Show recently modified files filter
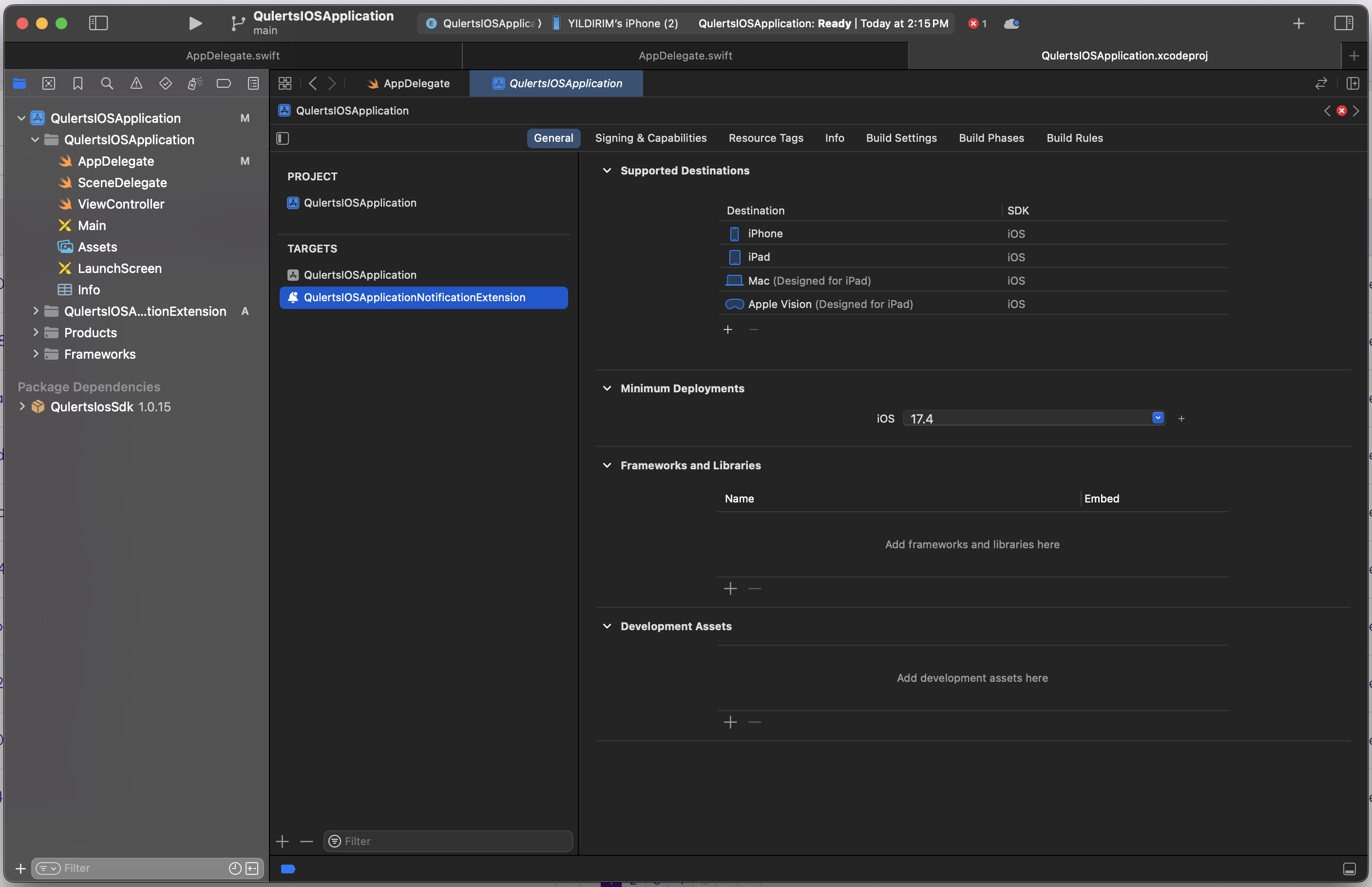Viewport: 1372px width, 887px height. [x=235, y=868]
